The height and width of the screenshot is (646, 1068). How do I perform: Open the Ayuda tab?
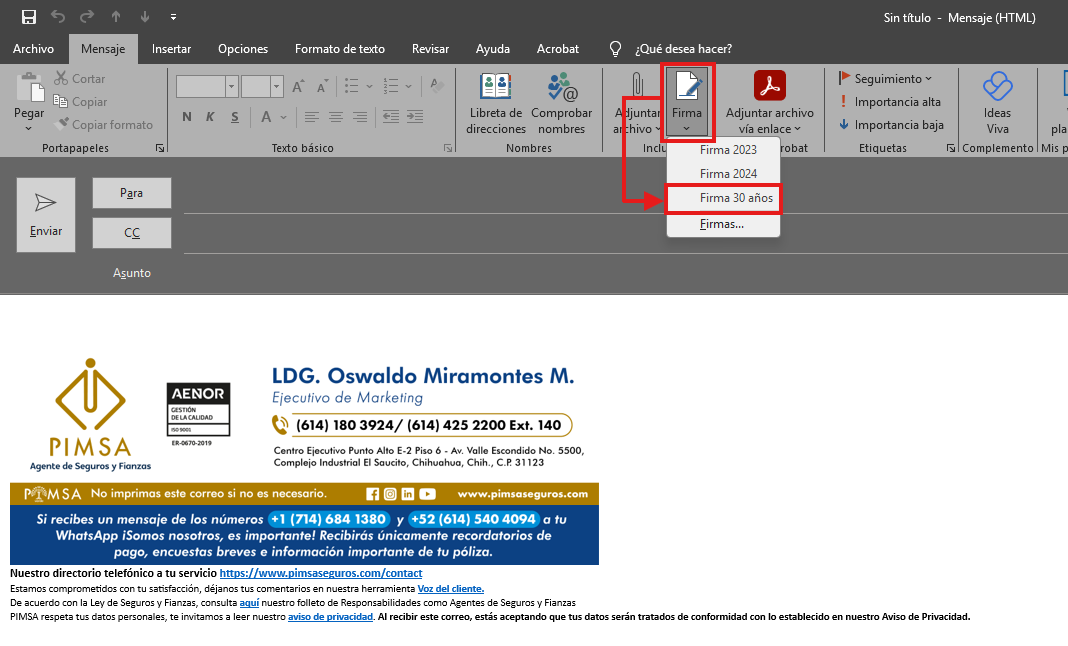(492, 49)
